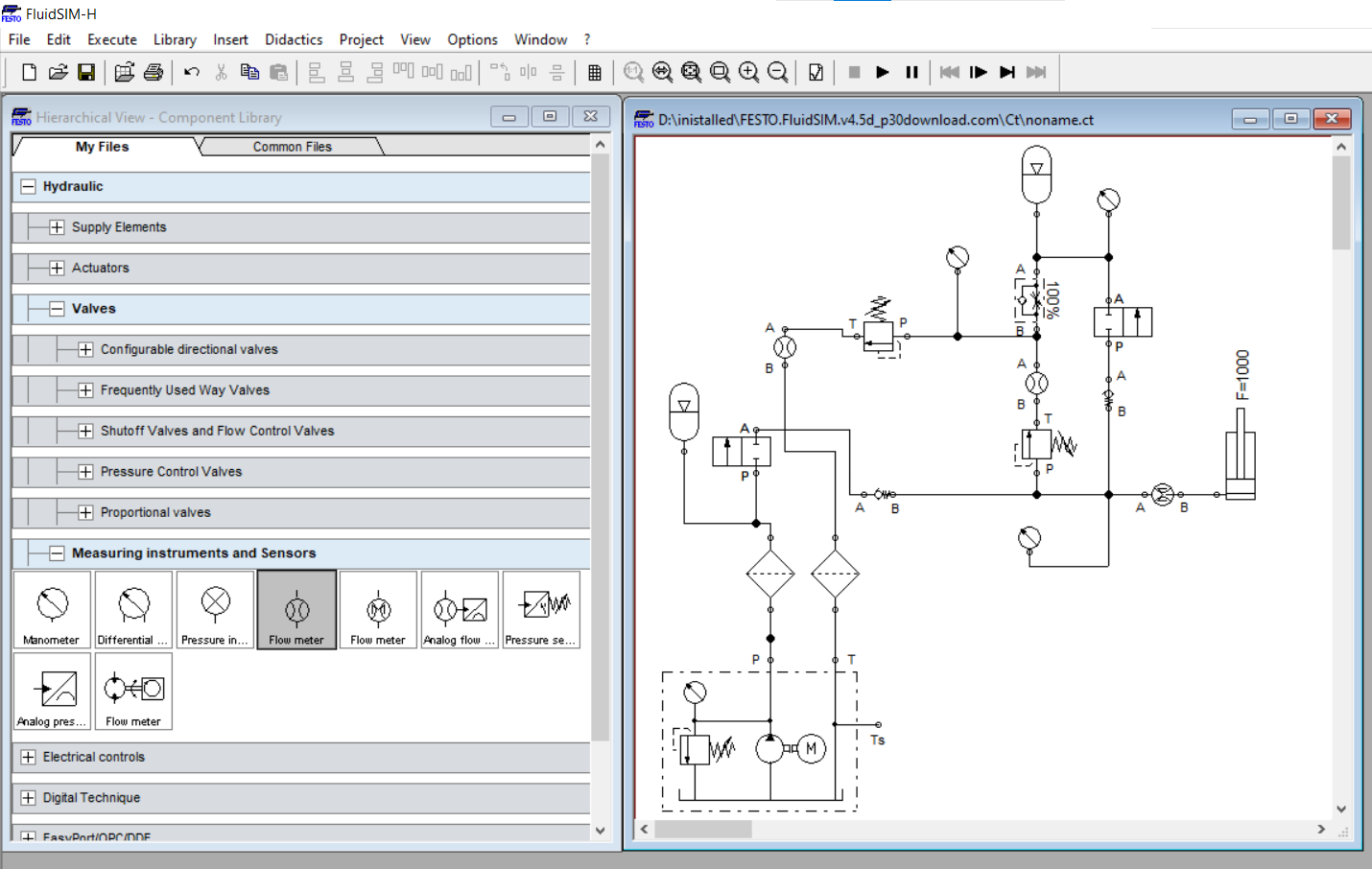The height and width of the screenshot is (869, 1372).
Task: Click the Undo toolbar icon
Action: click(192, 72)
